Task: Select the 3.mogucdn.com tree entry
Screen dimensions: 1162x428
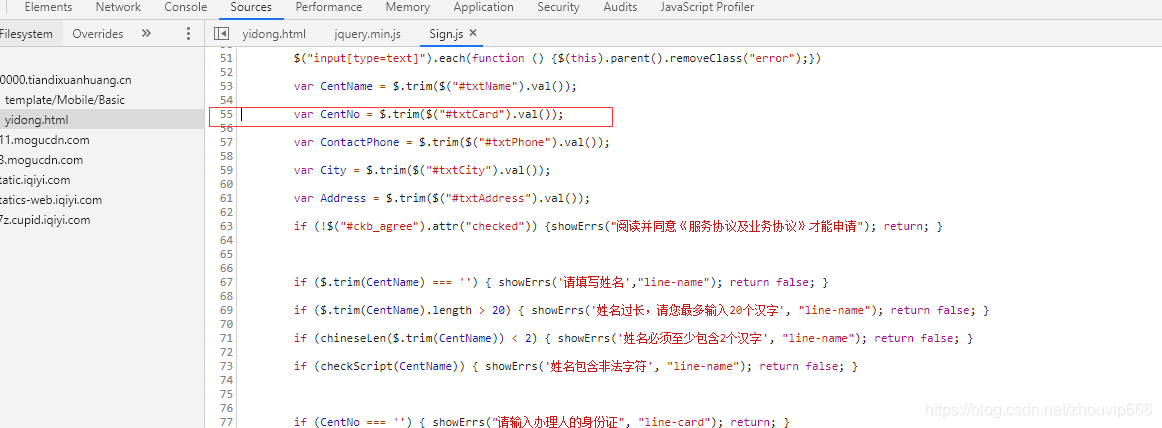Action: click(x=42, y=160)
